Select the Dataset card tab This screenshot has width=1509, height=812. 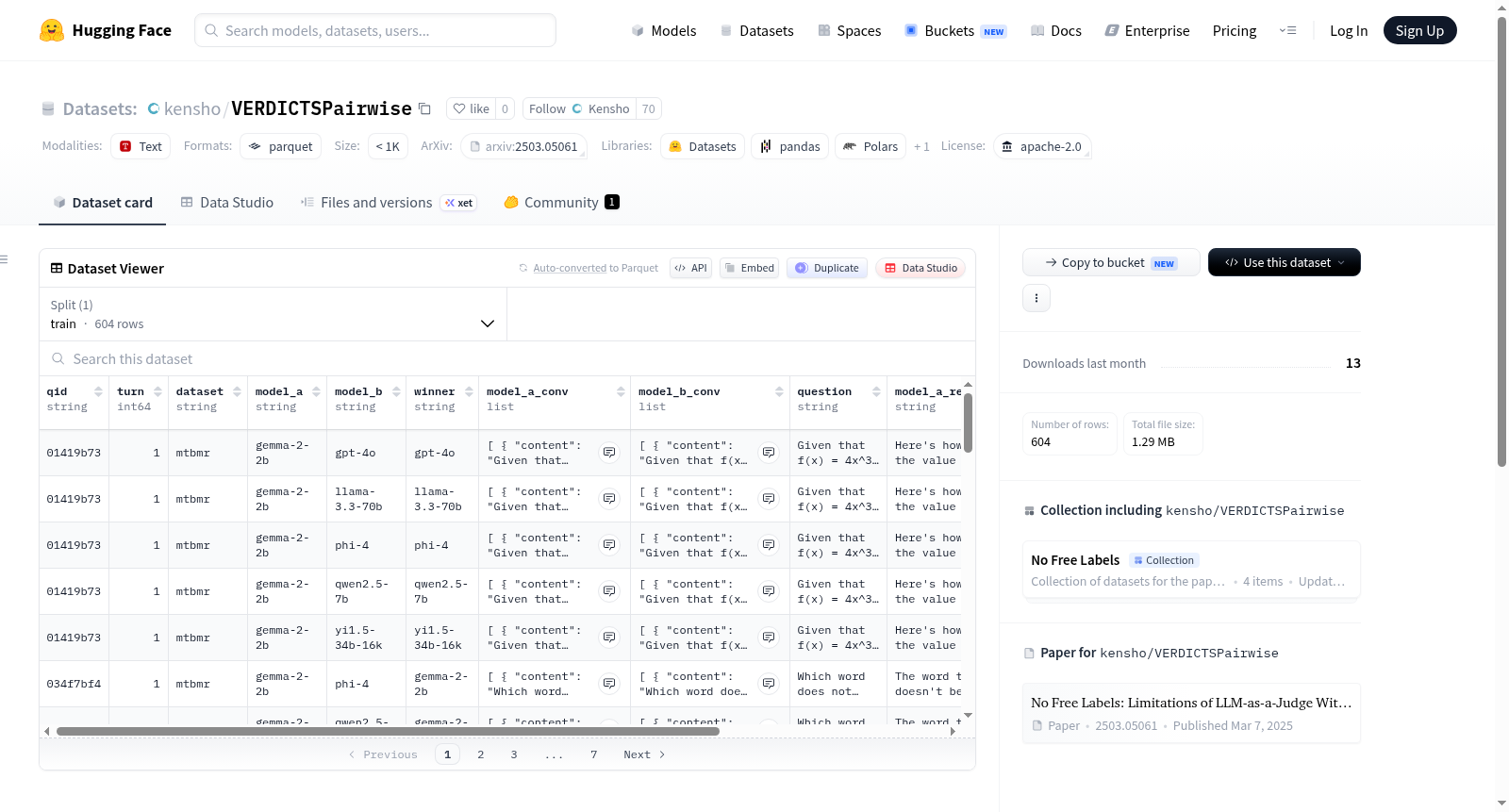(x=102, y=202)
